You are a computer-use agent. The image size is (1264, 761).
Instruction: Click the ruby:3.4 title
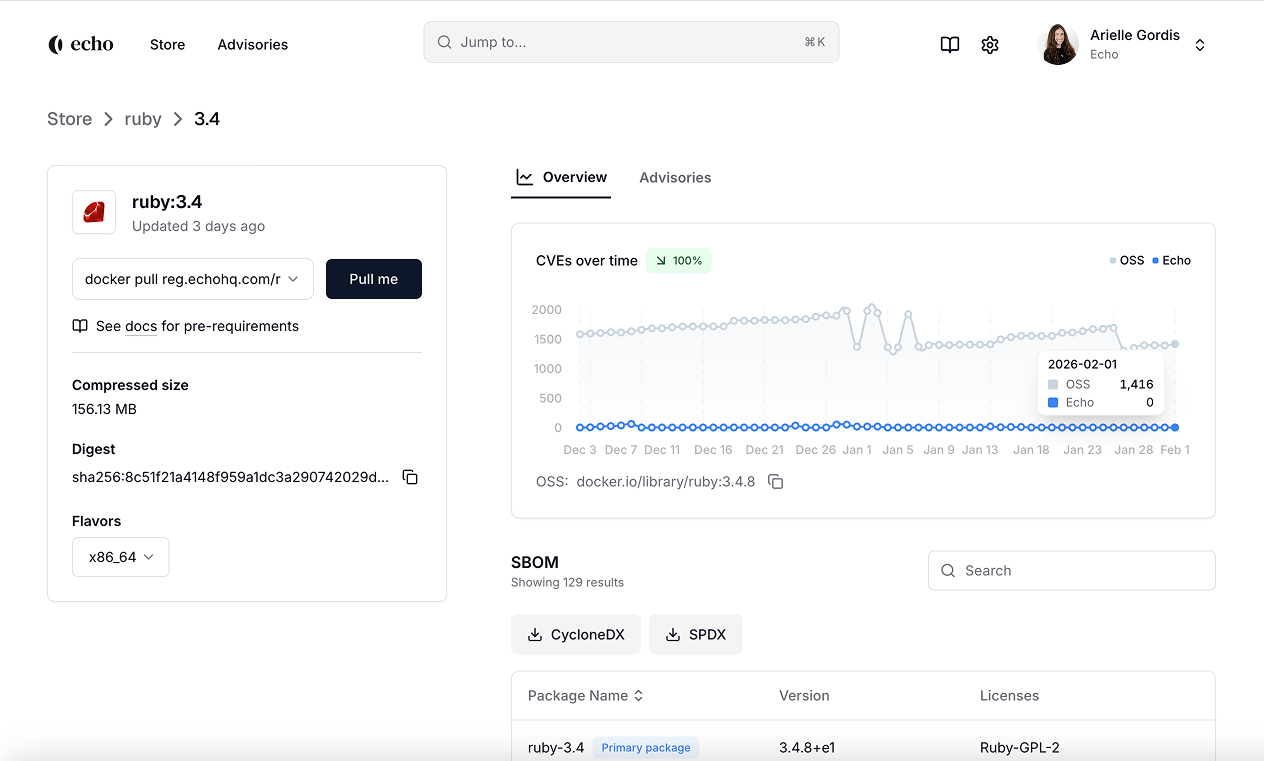click(x=167, y=202)
